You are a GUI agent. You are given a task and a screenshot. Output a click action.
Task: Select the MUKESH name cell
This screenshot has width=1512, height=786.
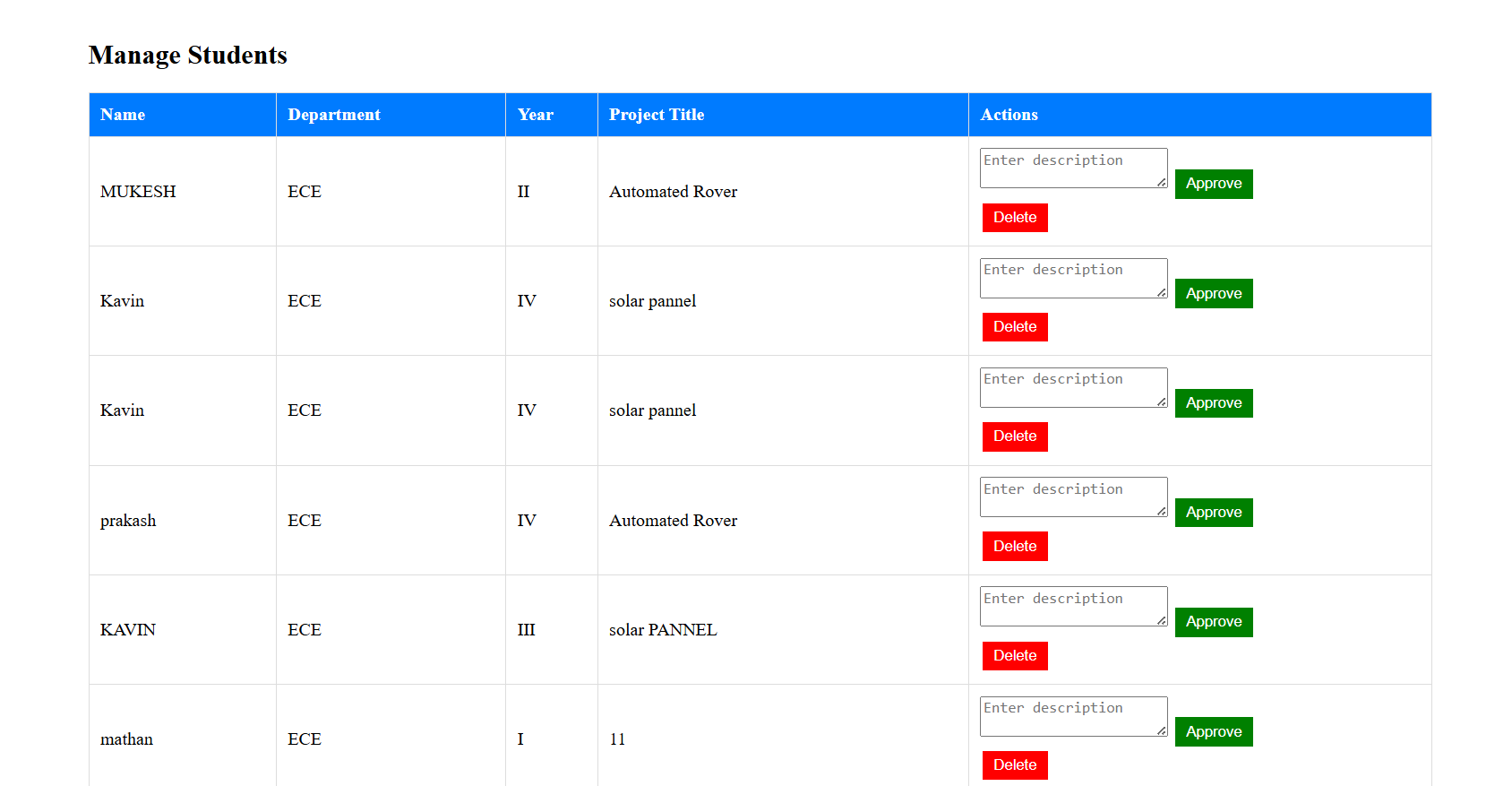(183, 192)
